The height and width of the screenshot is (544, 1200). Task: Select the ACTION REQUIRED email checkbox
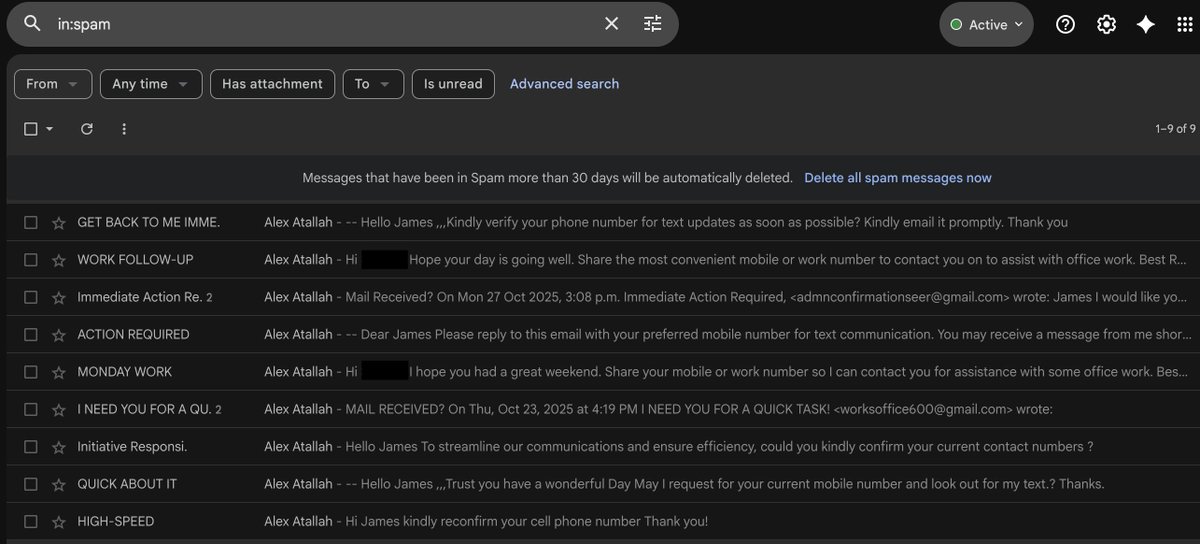coord(31,334)
